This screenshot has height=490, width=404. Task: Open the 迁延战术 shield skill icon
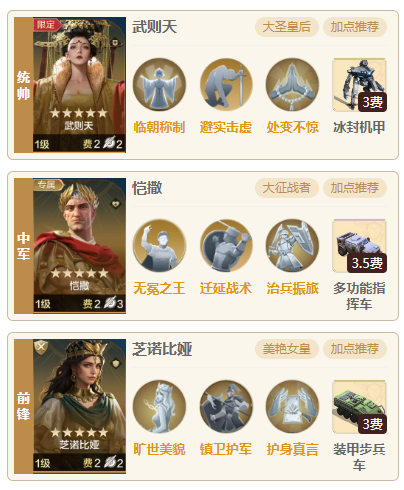226,246
